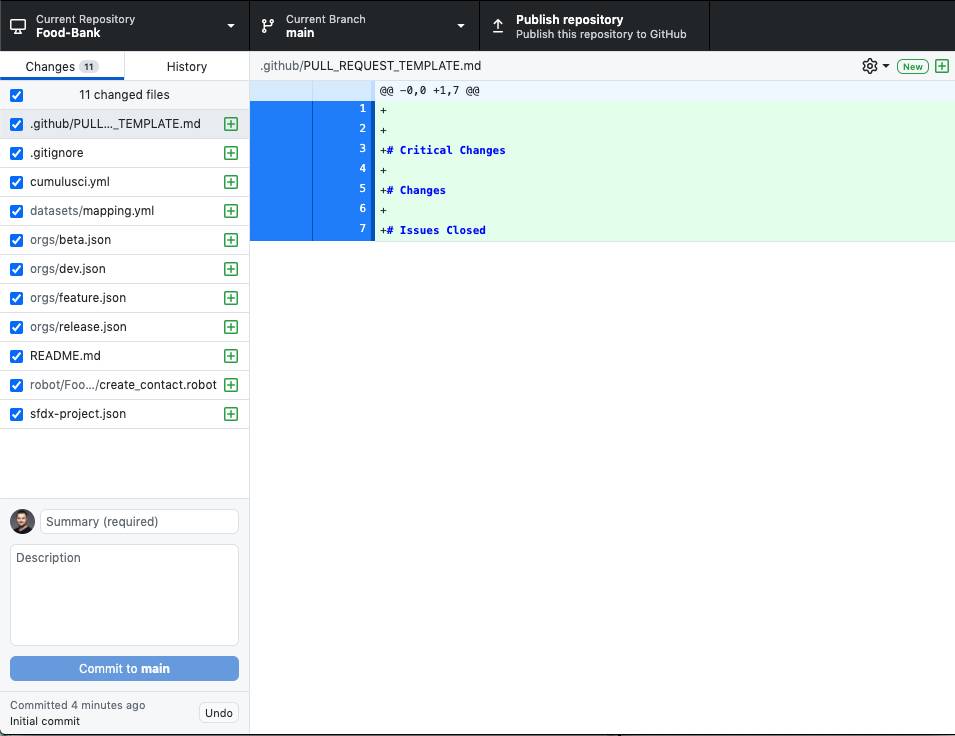
Task: Click Commit to main
Action: pos(123,668)
